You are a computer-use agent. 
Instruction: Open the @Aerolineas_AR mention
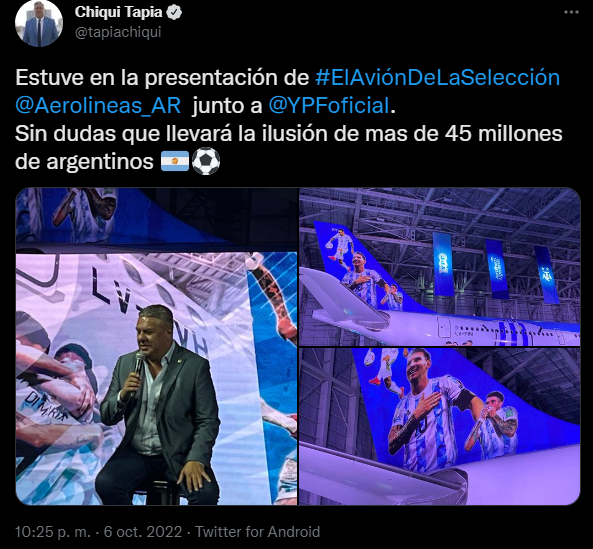(x=98, y=106)
